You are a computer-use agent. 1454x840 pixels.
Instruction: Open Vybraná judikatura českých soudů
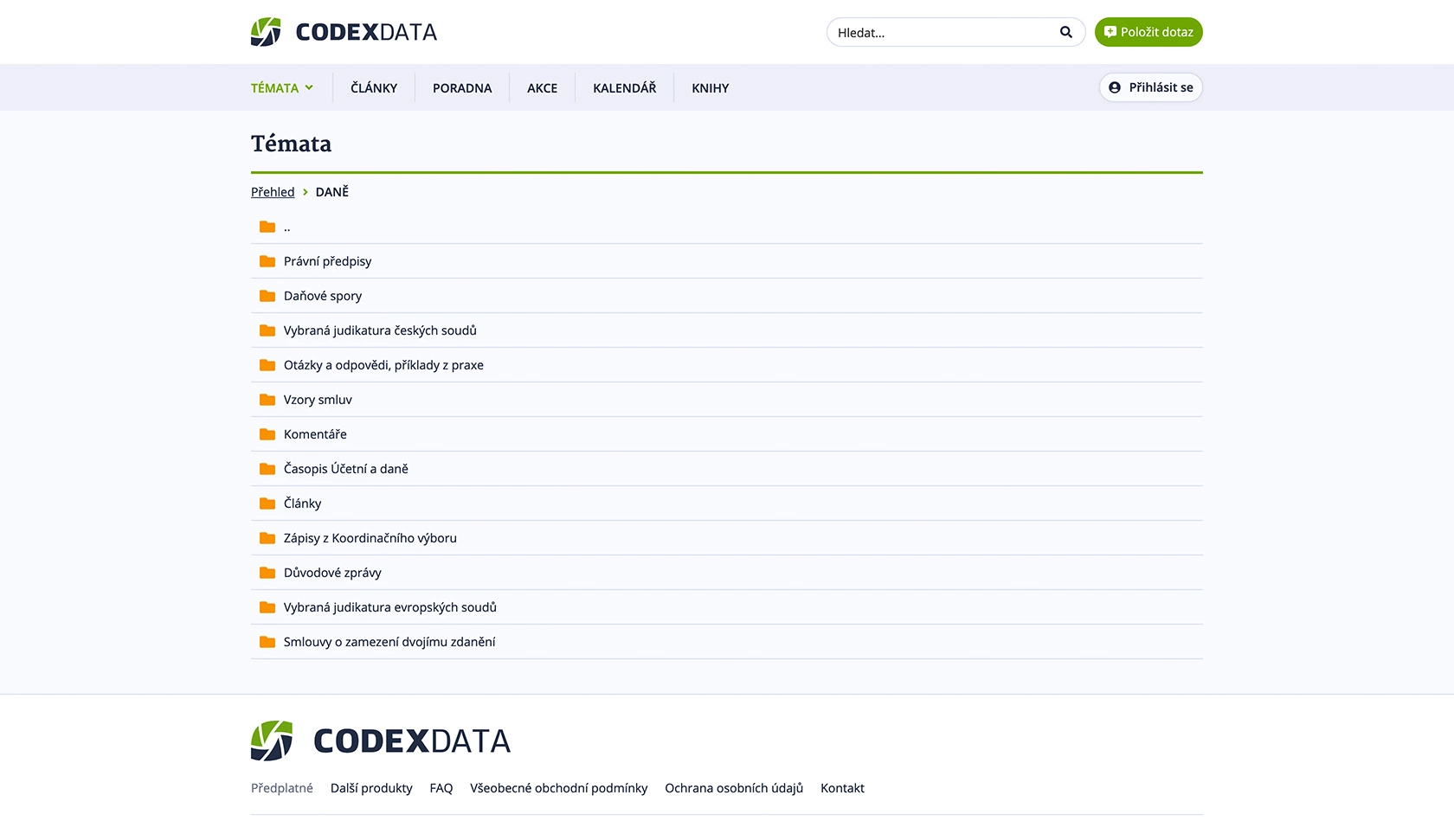click(380, 330)
